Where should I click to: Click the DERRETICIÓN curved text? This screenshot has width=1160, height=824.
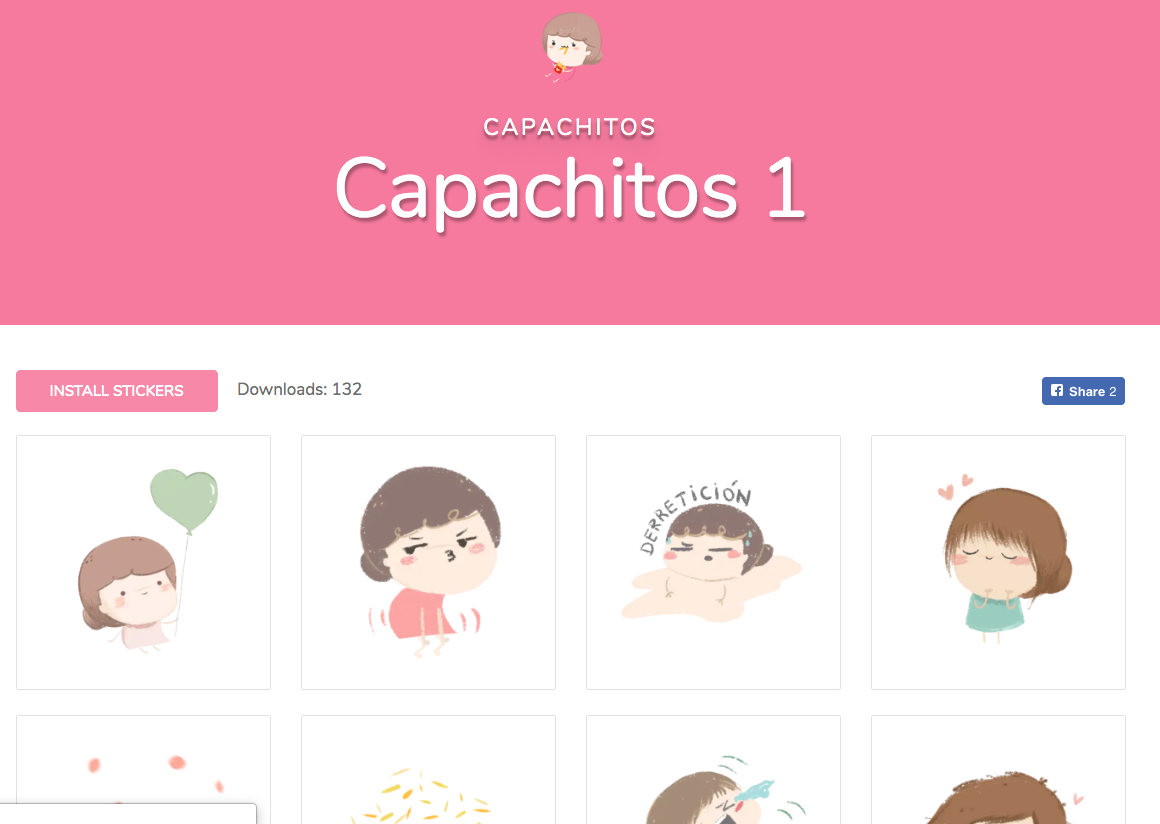[694, 513]
